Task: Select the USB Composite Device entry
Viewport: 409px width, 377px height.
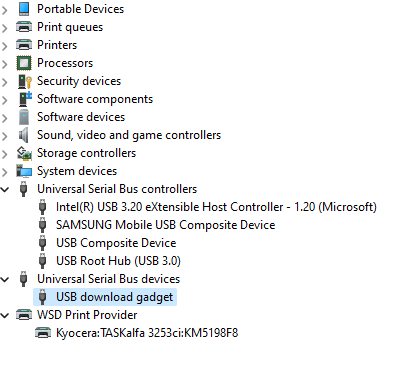Action: [116, 243]
